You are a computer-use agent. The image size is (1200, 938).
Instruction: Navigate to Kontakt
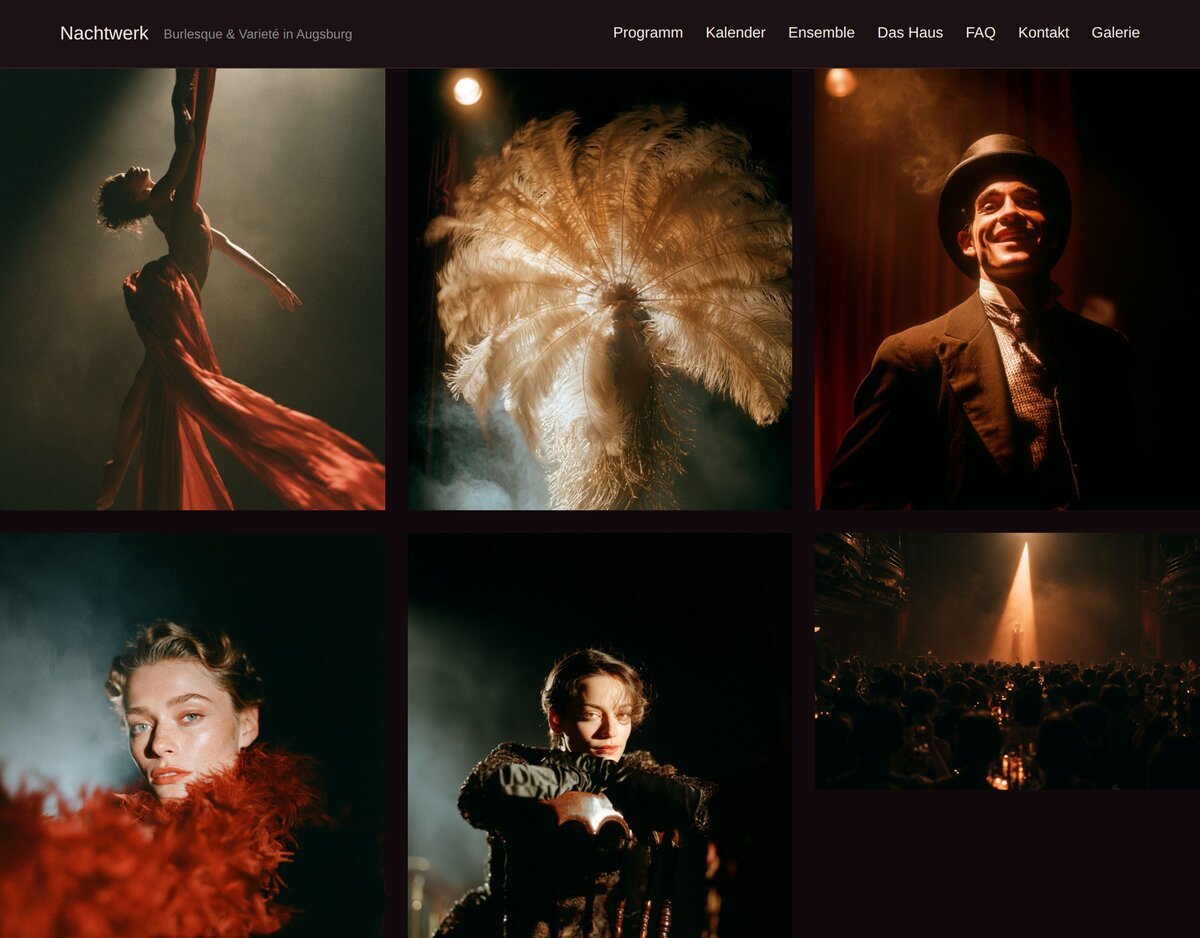coord(1043,33)
